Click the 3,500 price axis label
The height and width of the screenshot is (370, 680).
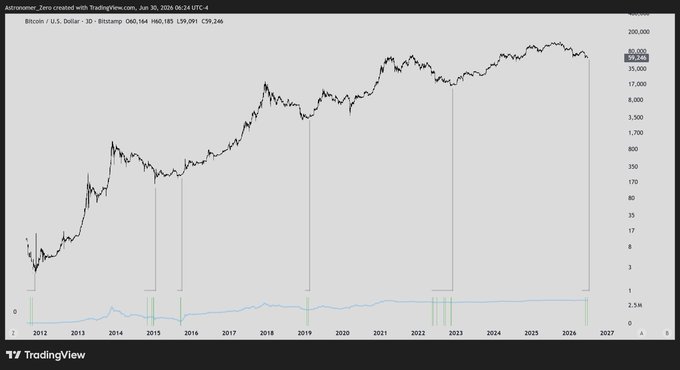coord(635,117)
